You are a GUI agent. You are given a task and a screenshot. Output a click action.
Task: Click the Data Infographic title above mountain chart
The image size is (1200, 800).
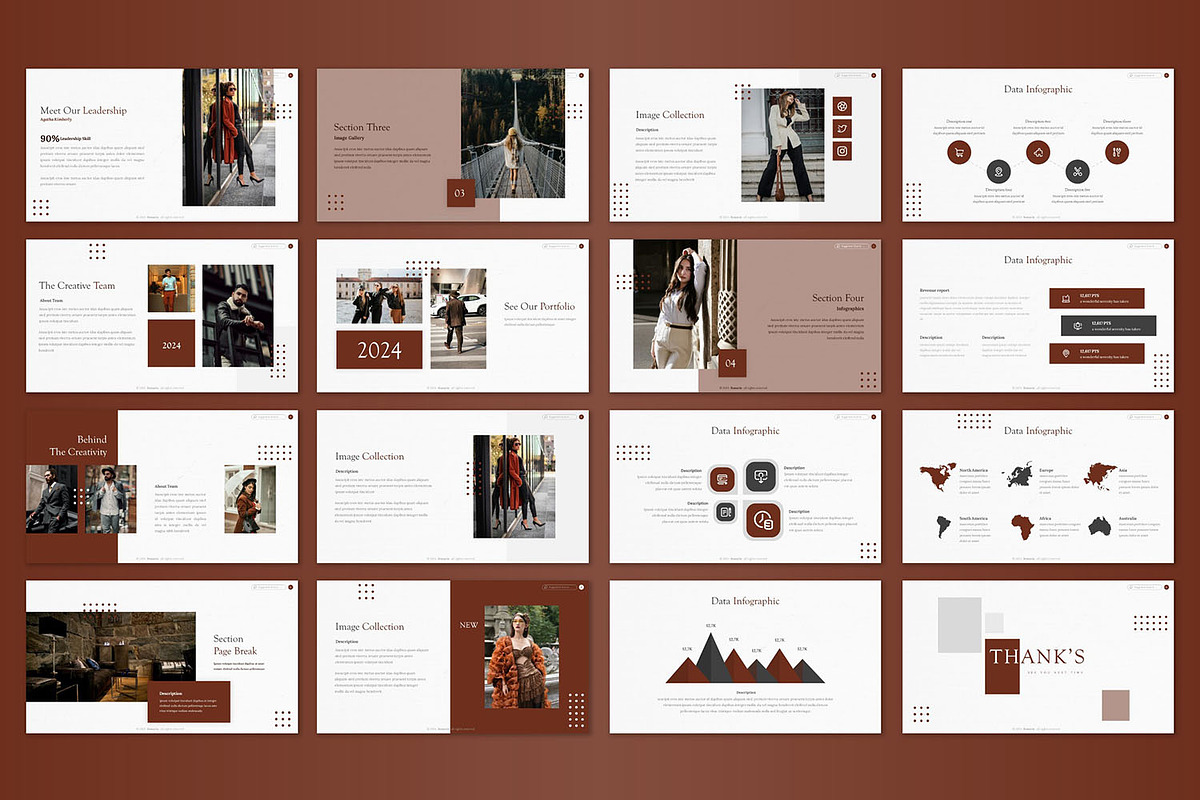pyautogui.click(x=745, y=601)
